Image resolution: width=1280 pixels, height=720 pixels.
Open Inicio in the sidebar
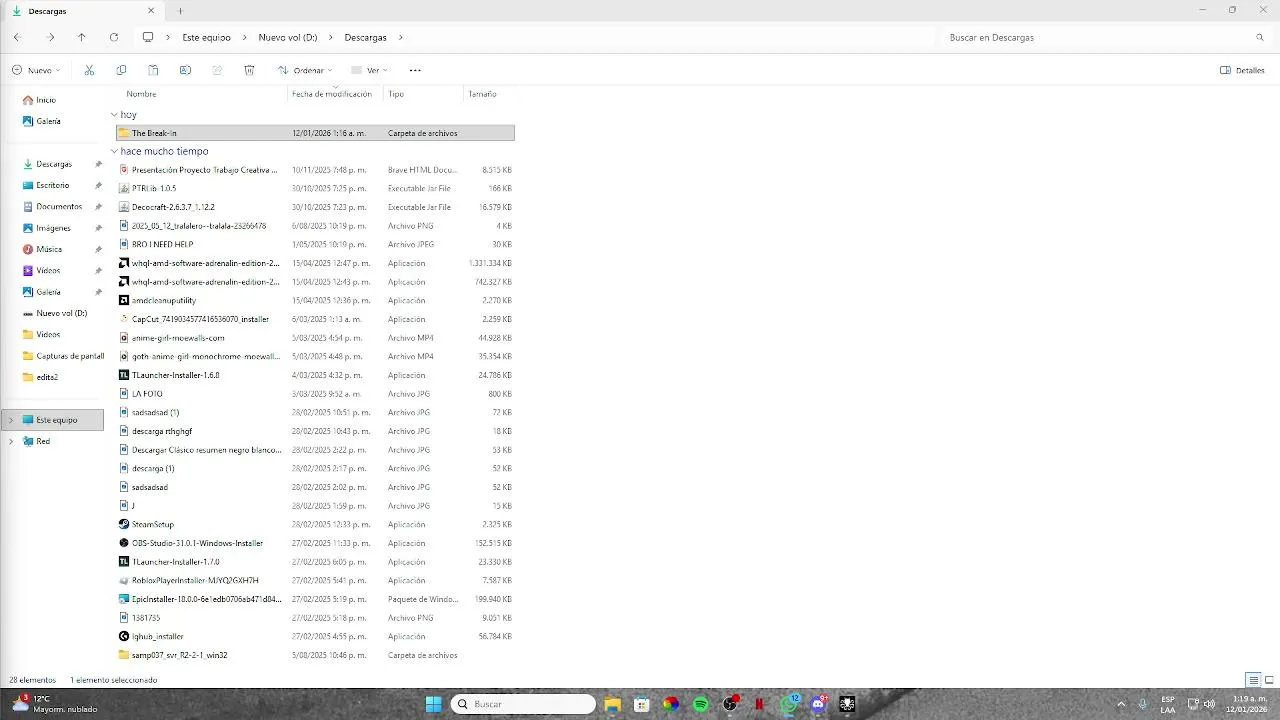pyautogui.click(x=46, y=100)
